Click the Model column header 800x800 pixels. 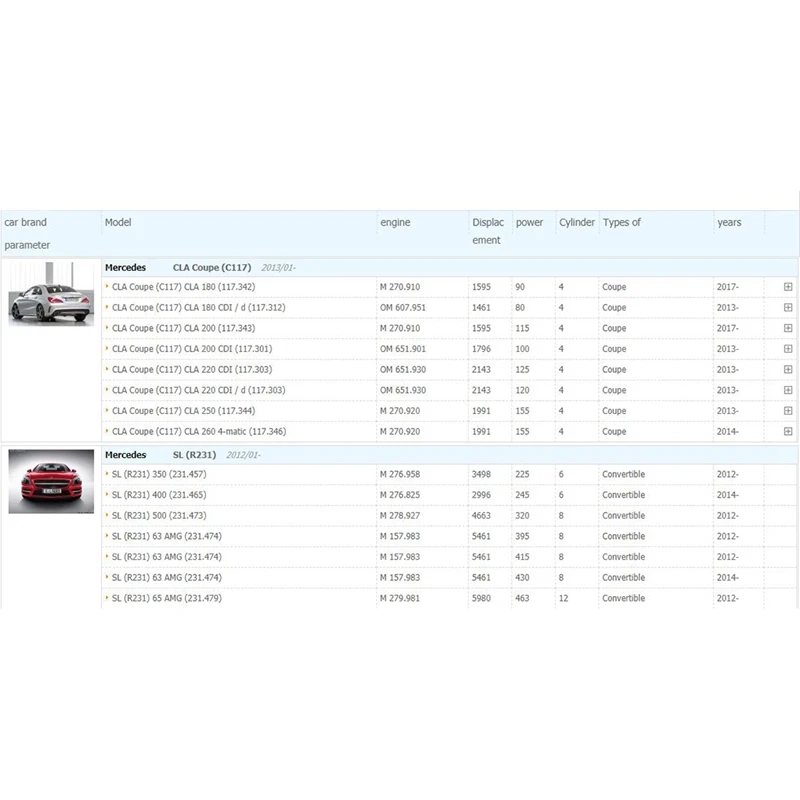click(x=118, y=222)
